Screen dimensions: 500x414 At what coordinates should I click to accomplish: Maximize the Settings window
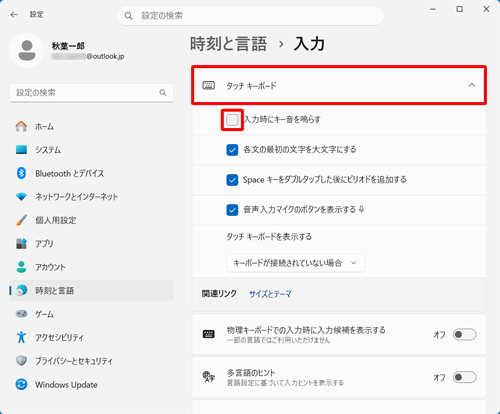click(459, 9)
